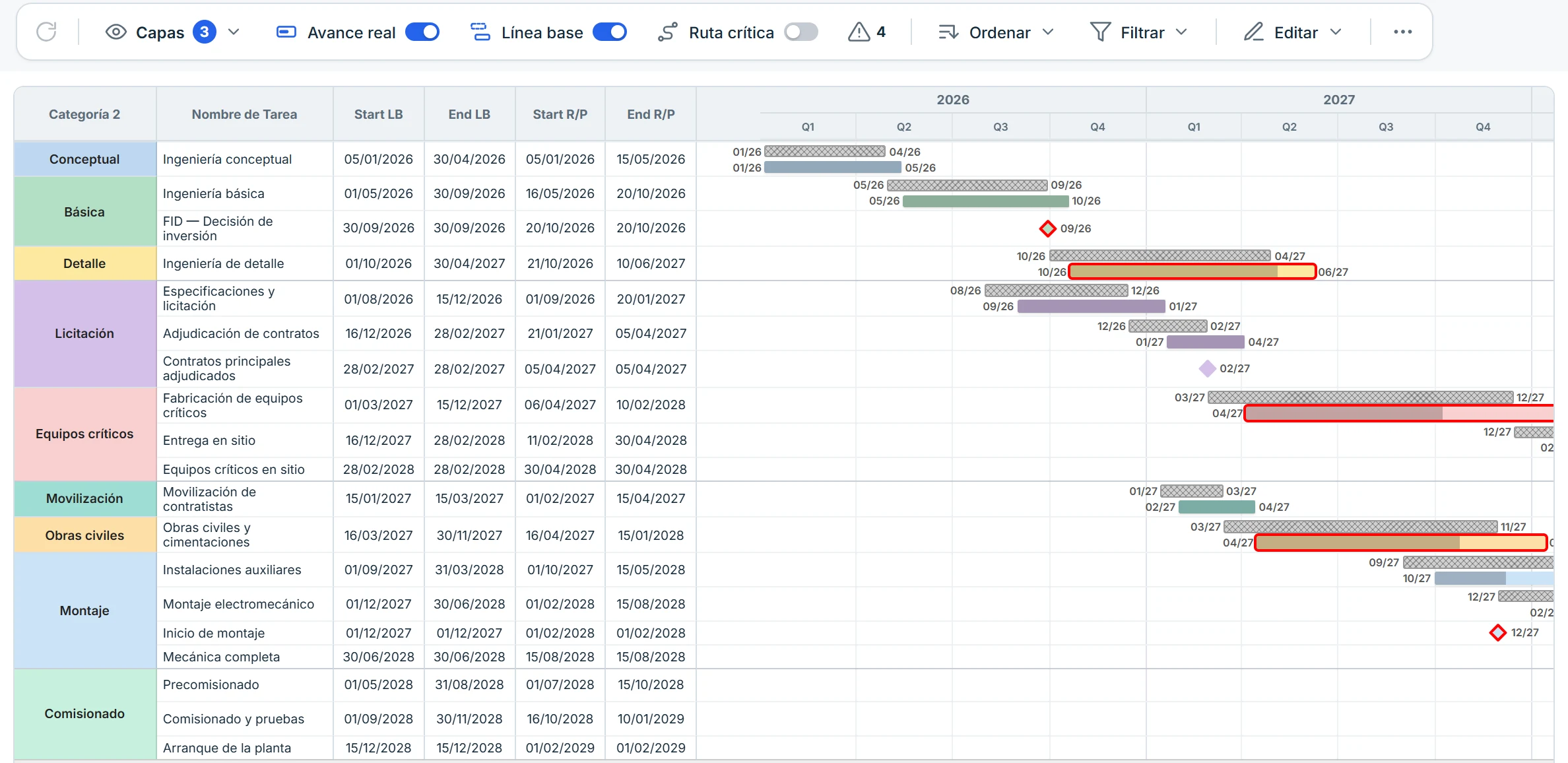Image resolution: width=1568 pixels, height=763 pixels.
Task: Click the Ingeniería básica baseline hatched bar
Action: coord(967,185)
